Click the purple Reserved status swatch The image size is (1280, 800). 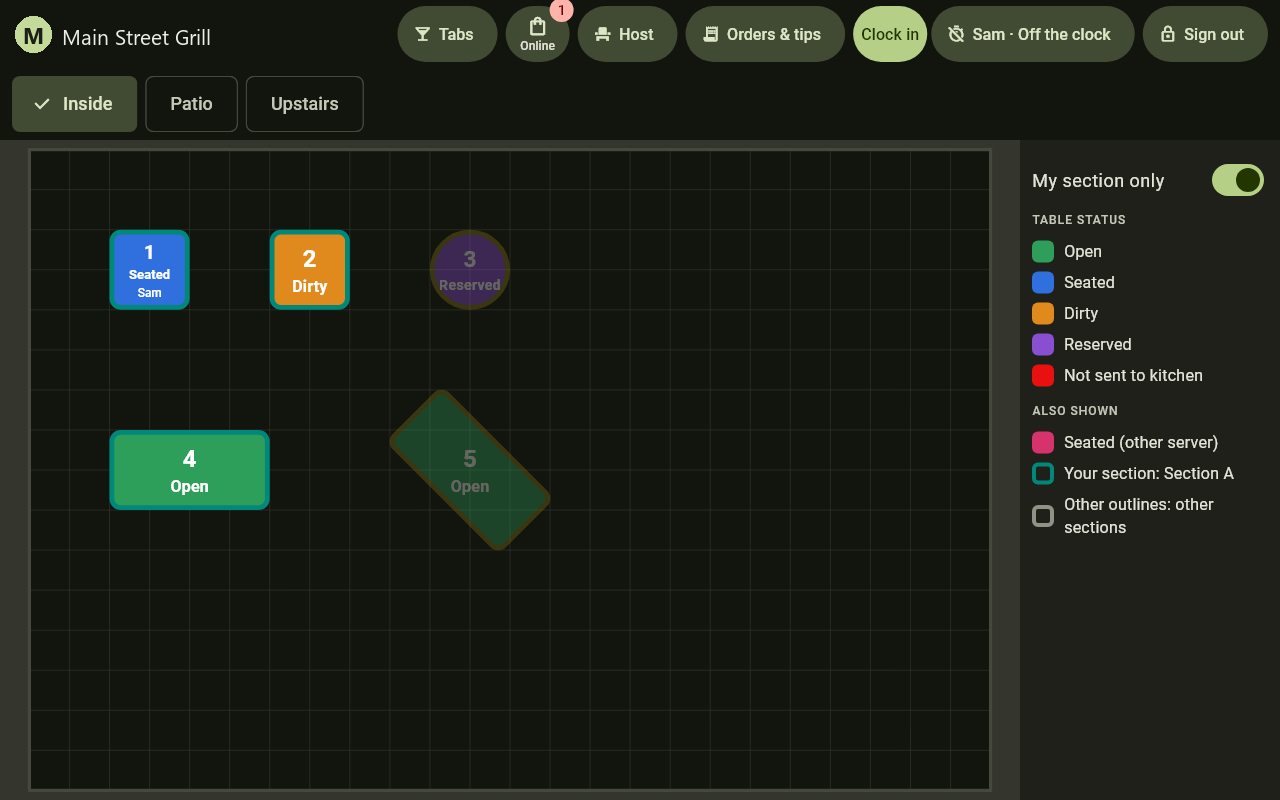(1043, 345)
